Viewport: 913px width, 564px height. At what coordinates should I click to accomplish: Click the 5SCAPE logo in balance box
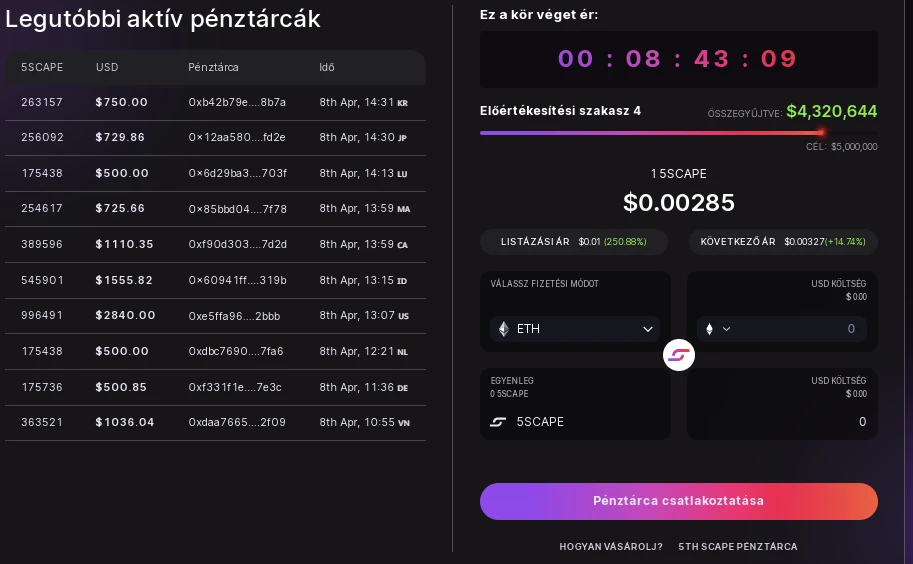click(x=498, y=422)
